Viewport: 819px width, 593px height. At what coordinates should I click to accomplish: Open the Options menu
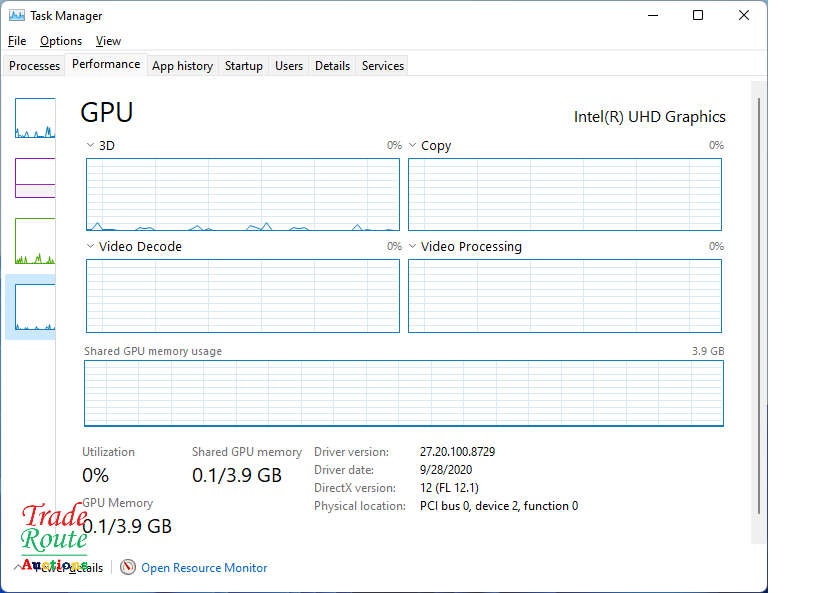point(60,41)
